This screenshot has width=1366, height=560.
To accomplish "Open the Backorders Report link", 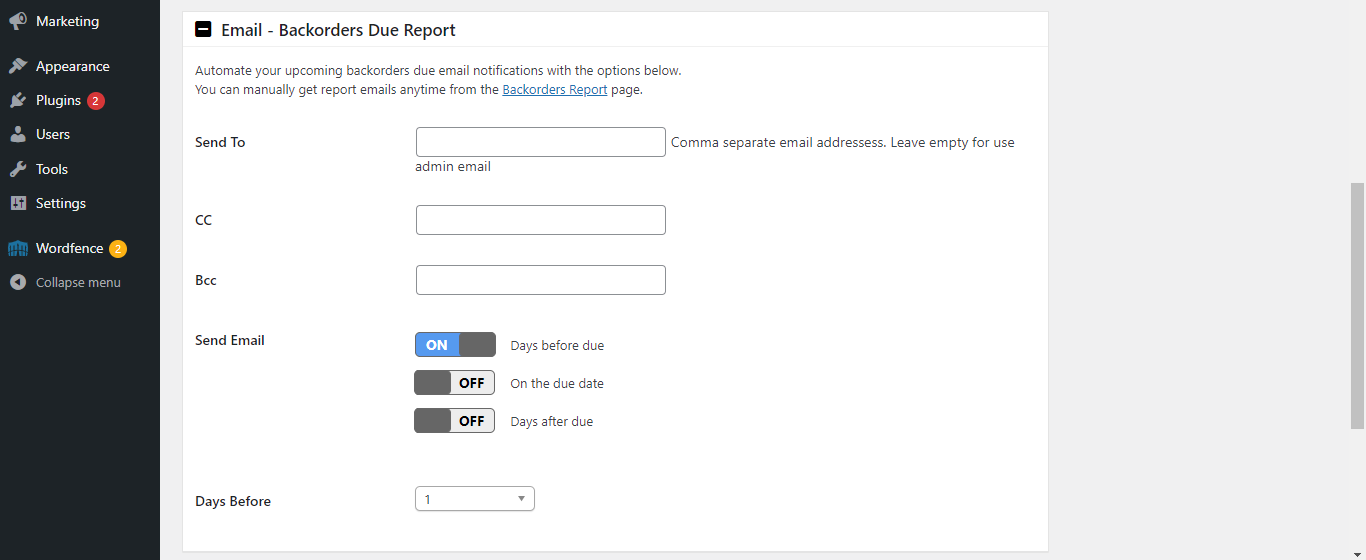I will (x=554, y=89).
